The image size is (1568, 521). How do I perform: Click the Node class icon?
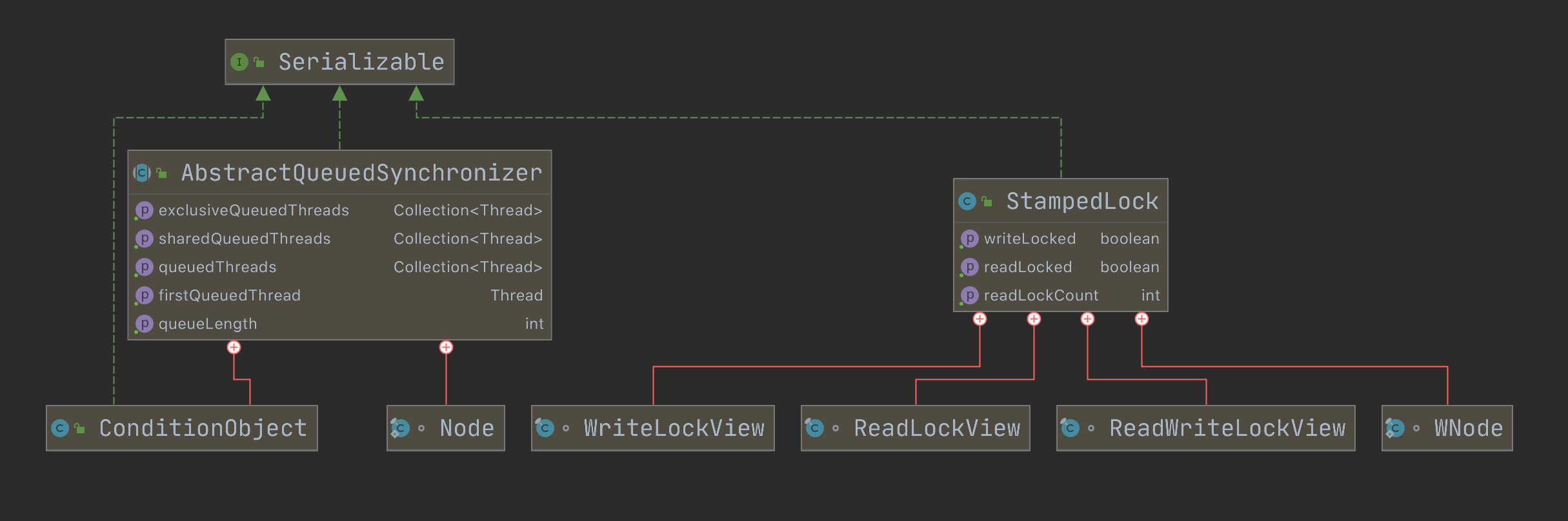click(400, 428)
